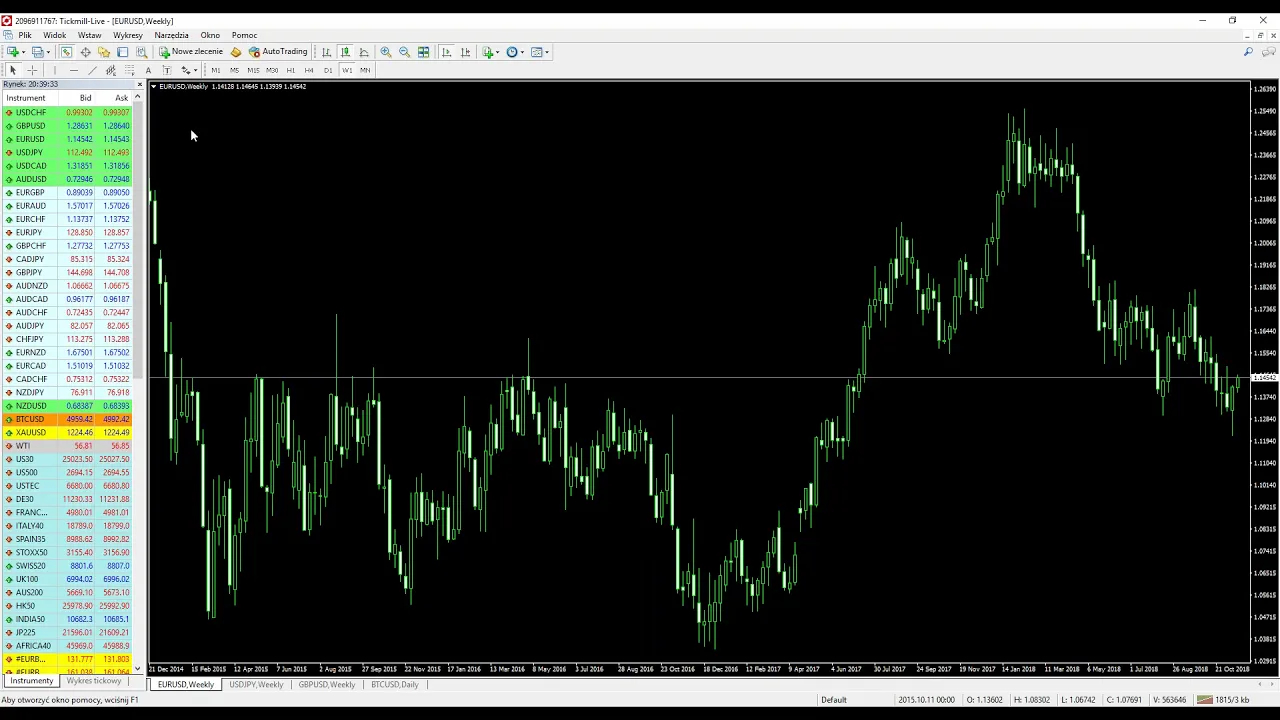This screenshot has width=1280, height=720.
Task: Zoom in on the chart
Action: coord(386,52)
